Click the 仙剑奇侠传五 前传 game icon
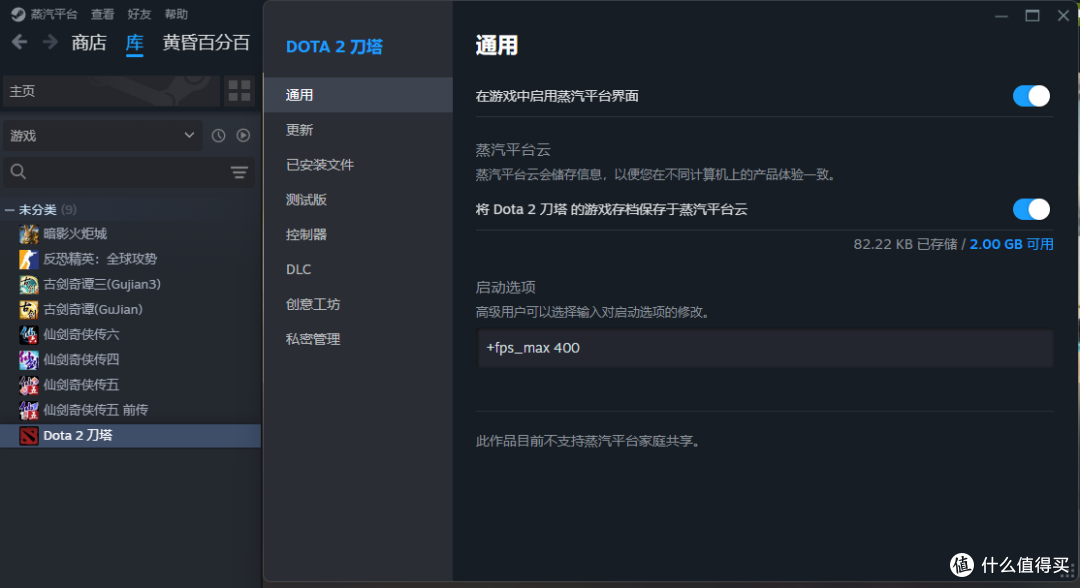The image size is (1080, 588). pyautogui.click(x=28, y=410)
